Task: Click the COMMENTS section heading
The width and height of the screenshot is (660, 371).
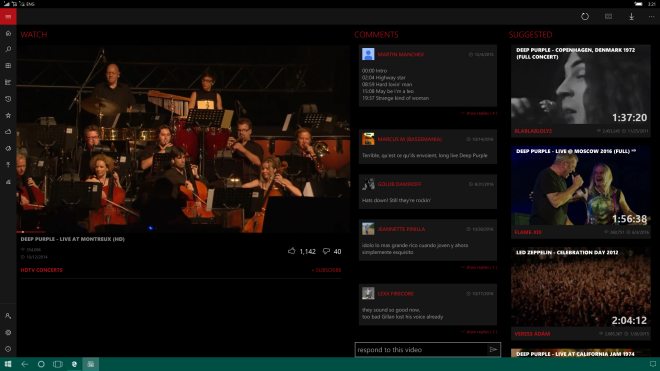Action: tap(376, 35)
